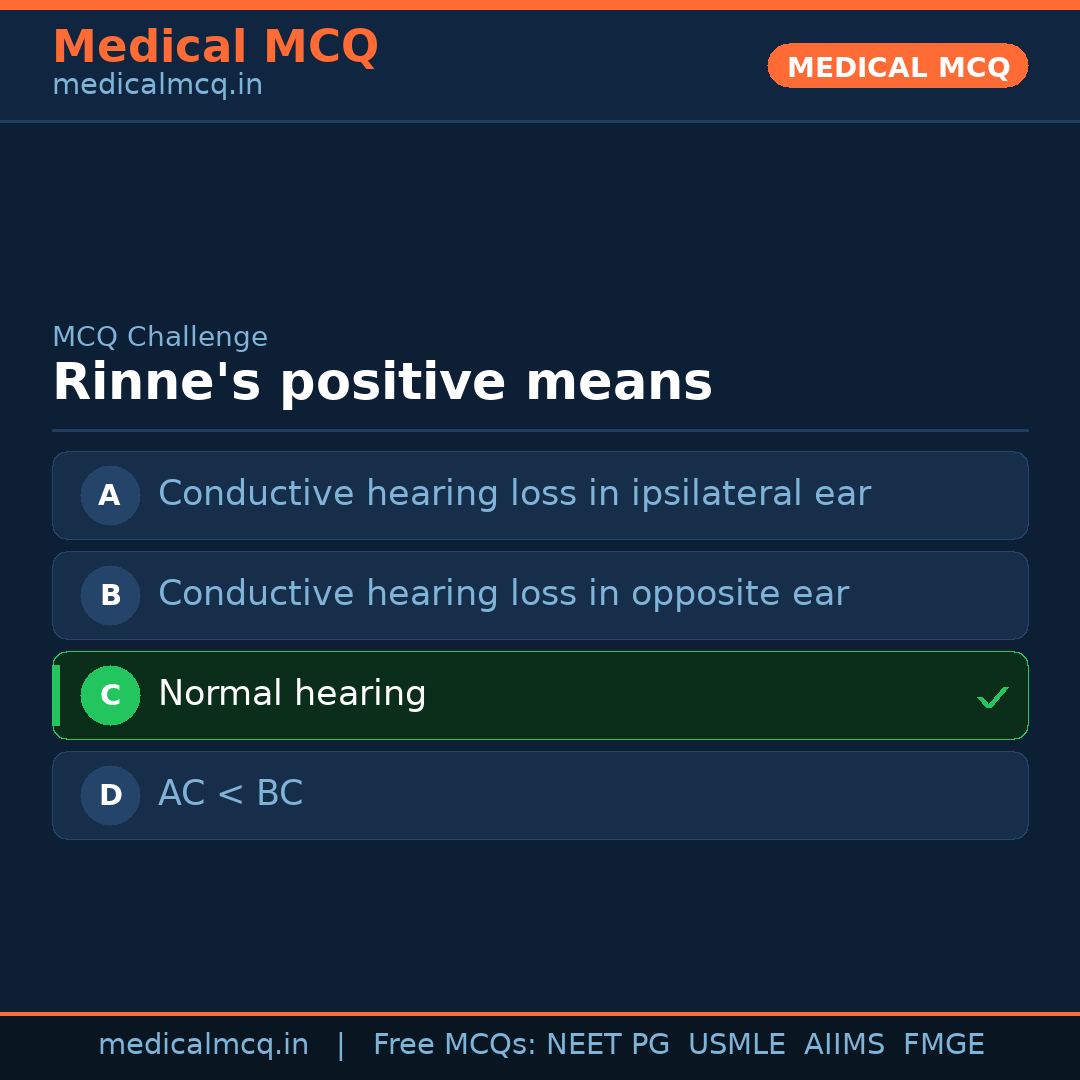Open the Medical MCQ title logo

tap(215, 47)
